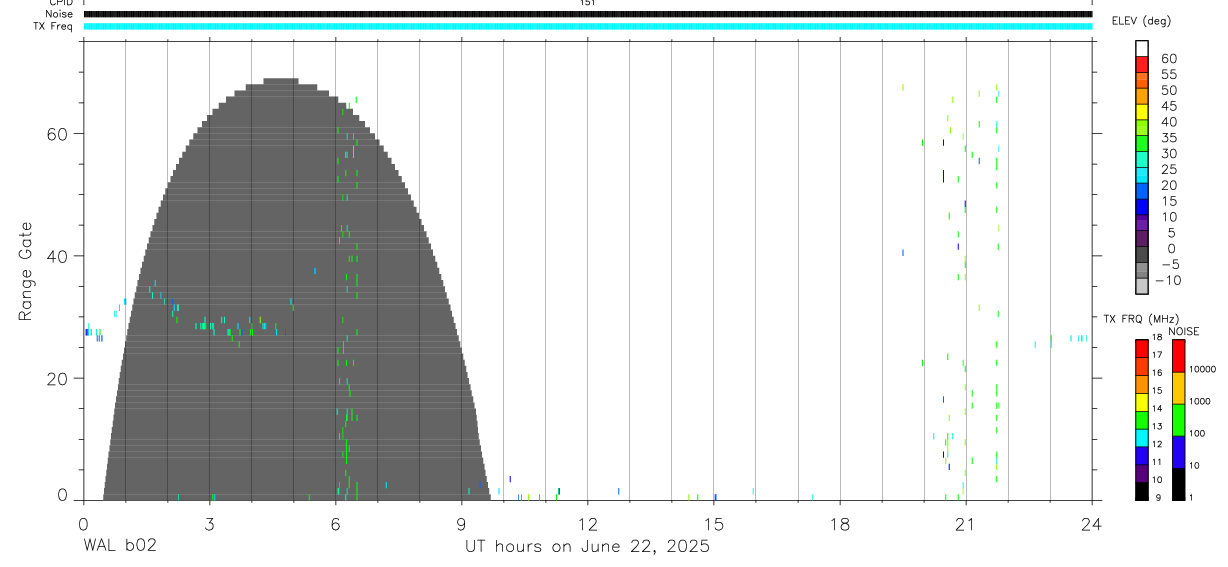Click the '151' CPID value at top

point(587,3)
